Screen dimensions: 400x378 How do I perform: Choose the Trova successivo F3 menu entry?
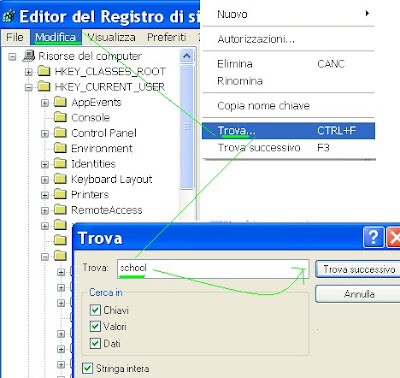click(289, 148)
